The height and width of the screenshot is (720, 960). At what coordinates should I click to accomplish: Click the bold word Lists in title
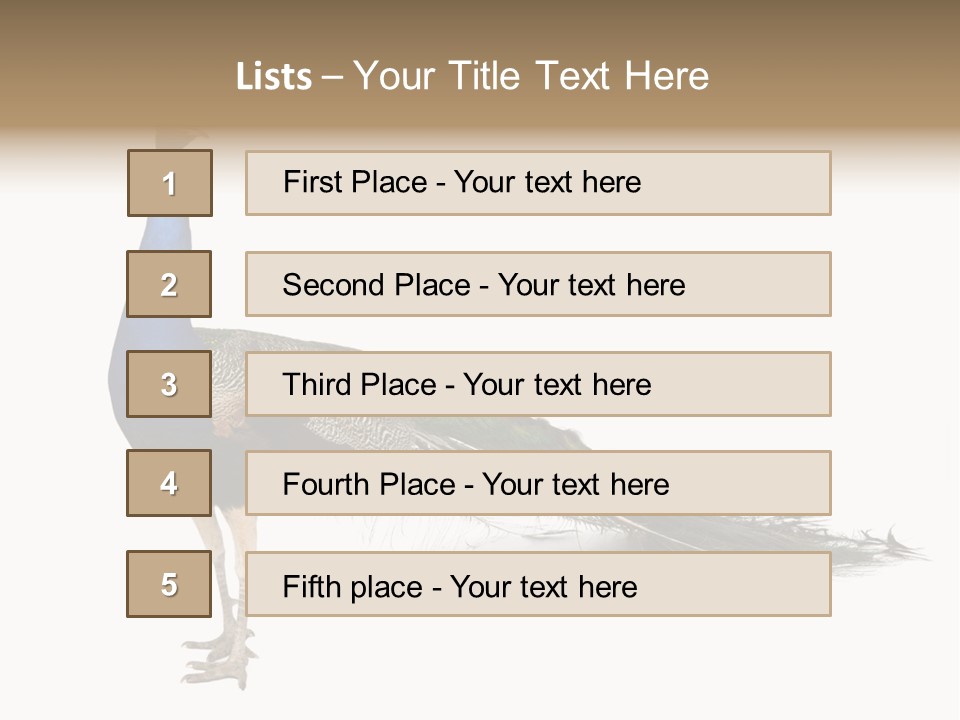pyautogui.click(x=274, y=77)
